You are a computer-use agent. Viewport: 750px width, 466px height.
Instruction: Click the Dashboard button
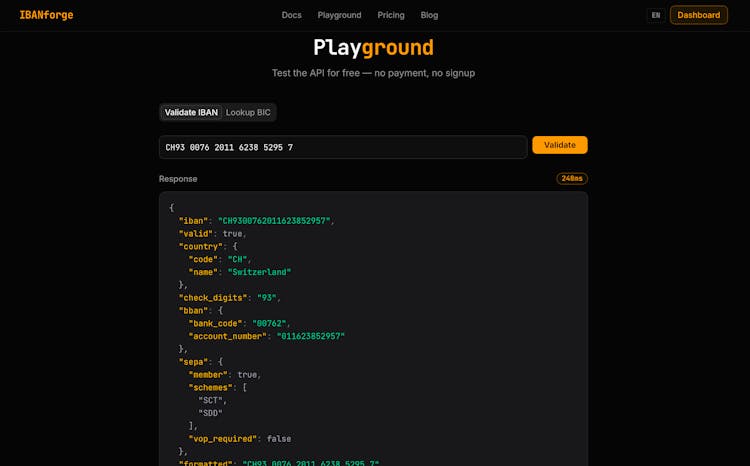pos(698,15)
